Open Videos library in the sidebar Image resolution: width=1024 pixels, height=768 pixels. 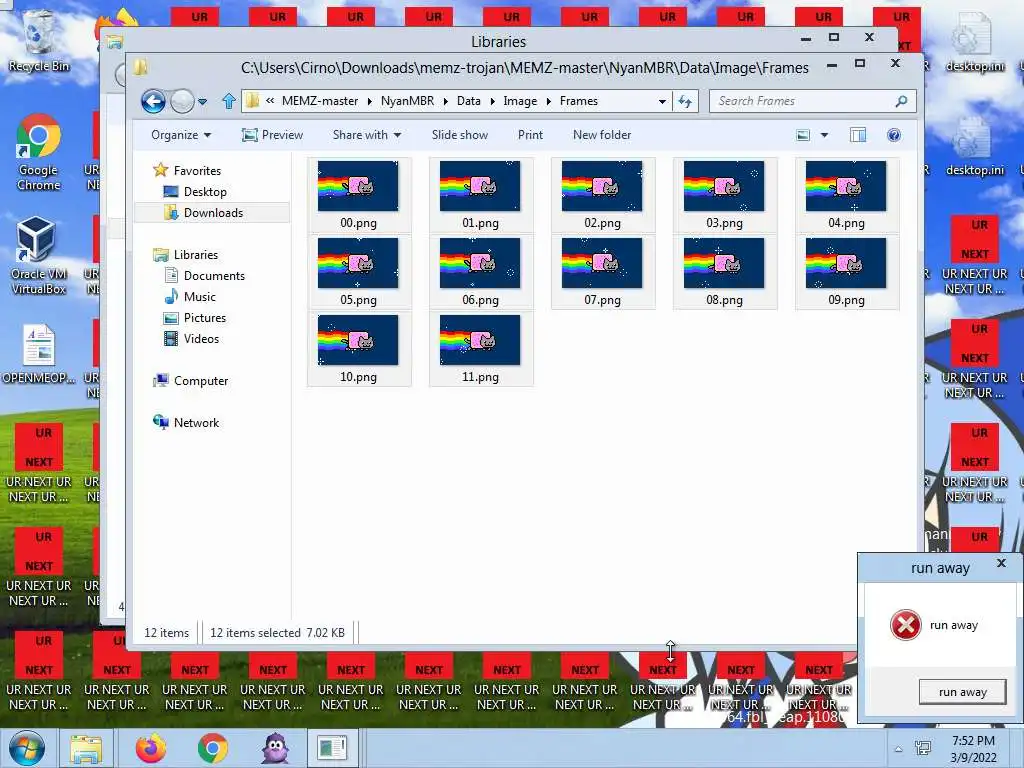pyautogui.click(x=191, y=338)
